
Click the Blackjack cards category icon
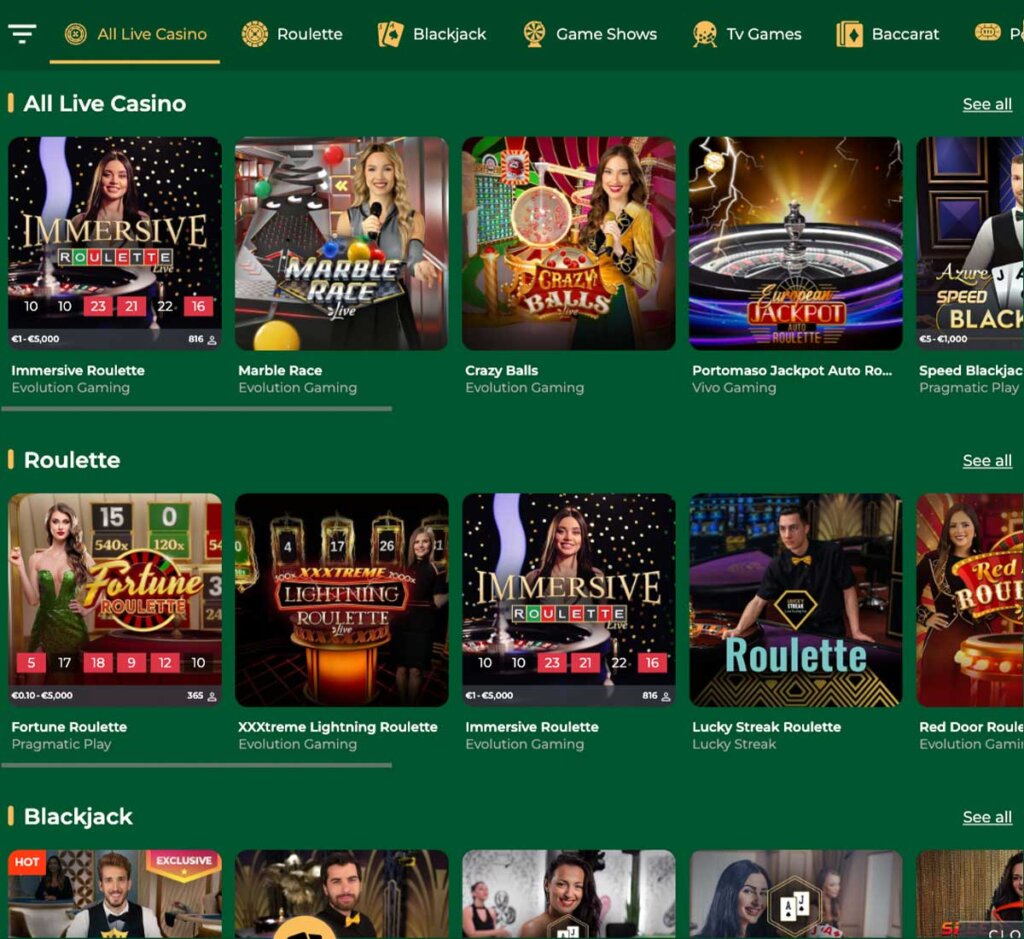pyautogui.click(x=391, y=34)
